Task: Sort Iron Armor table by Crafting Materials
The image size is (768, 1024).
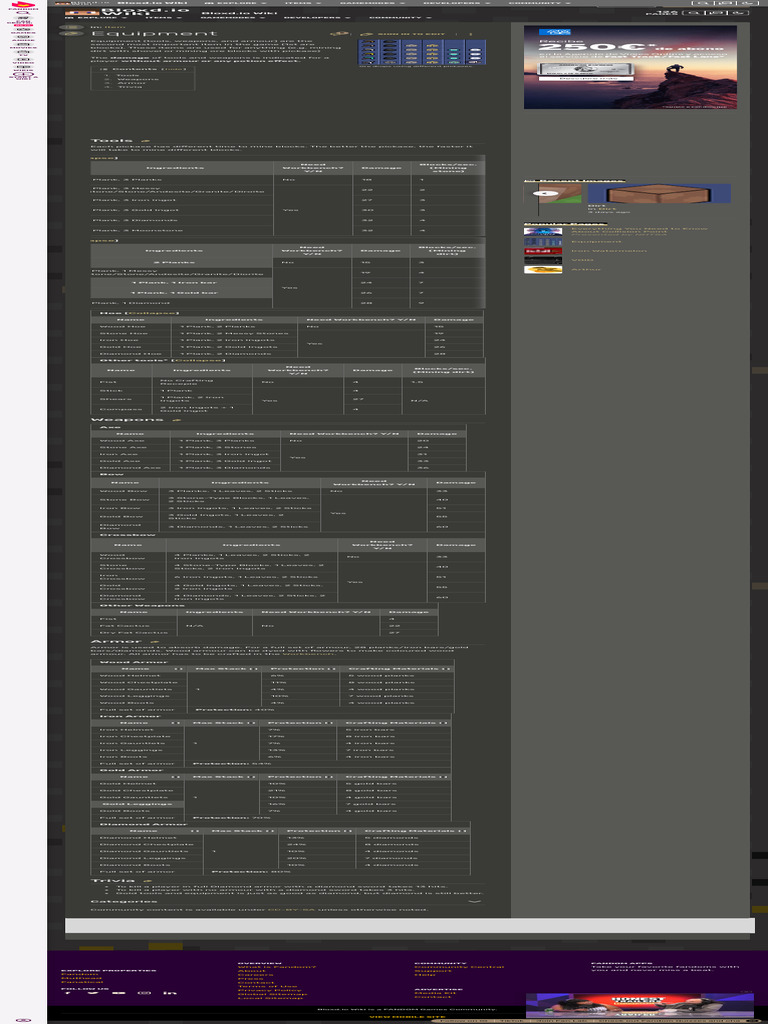Action: pos(396,723)
